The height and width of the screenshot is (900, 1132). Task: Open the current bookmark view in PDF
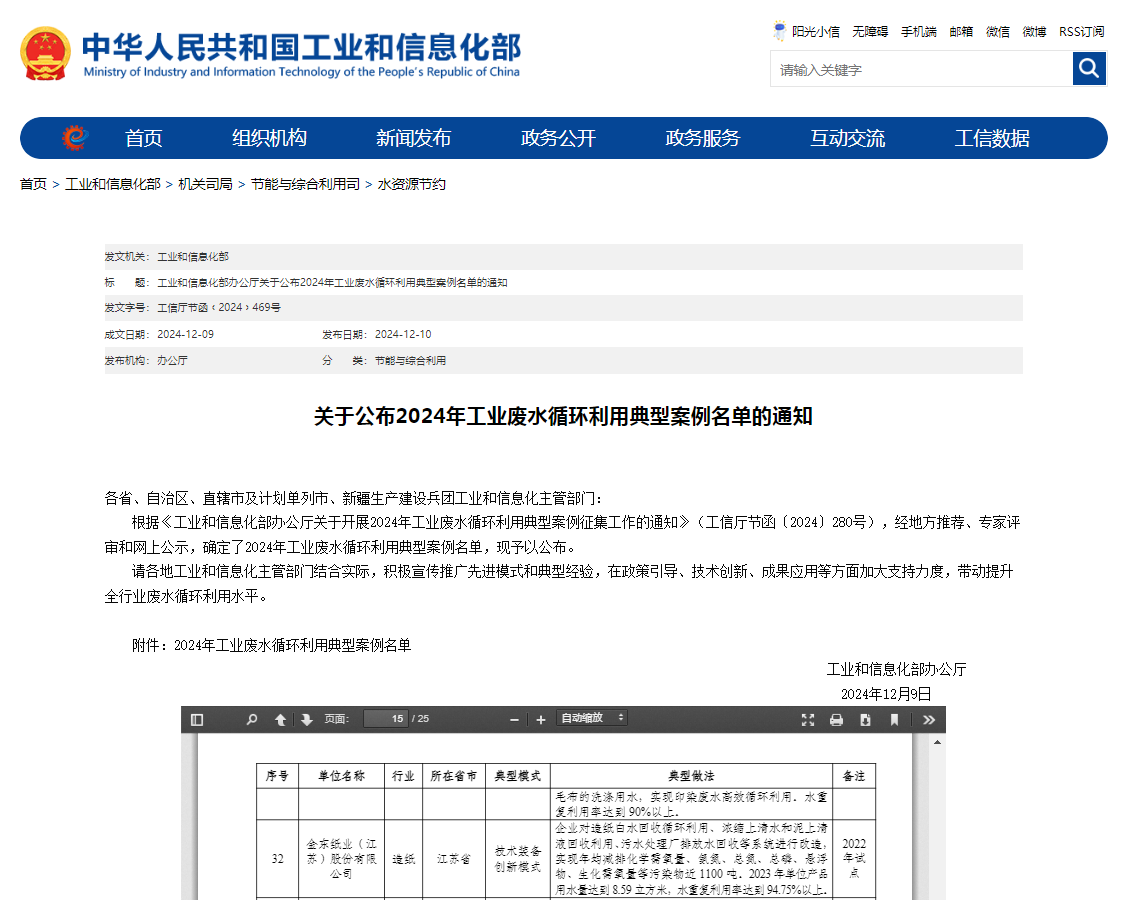pyautogui.click(x=893, y=718)
